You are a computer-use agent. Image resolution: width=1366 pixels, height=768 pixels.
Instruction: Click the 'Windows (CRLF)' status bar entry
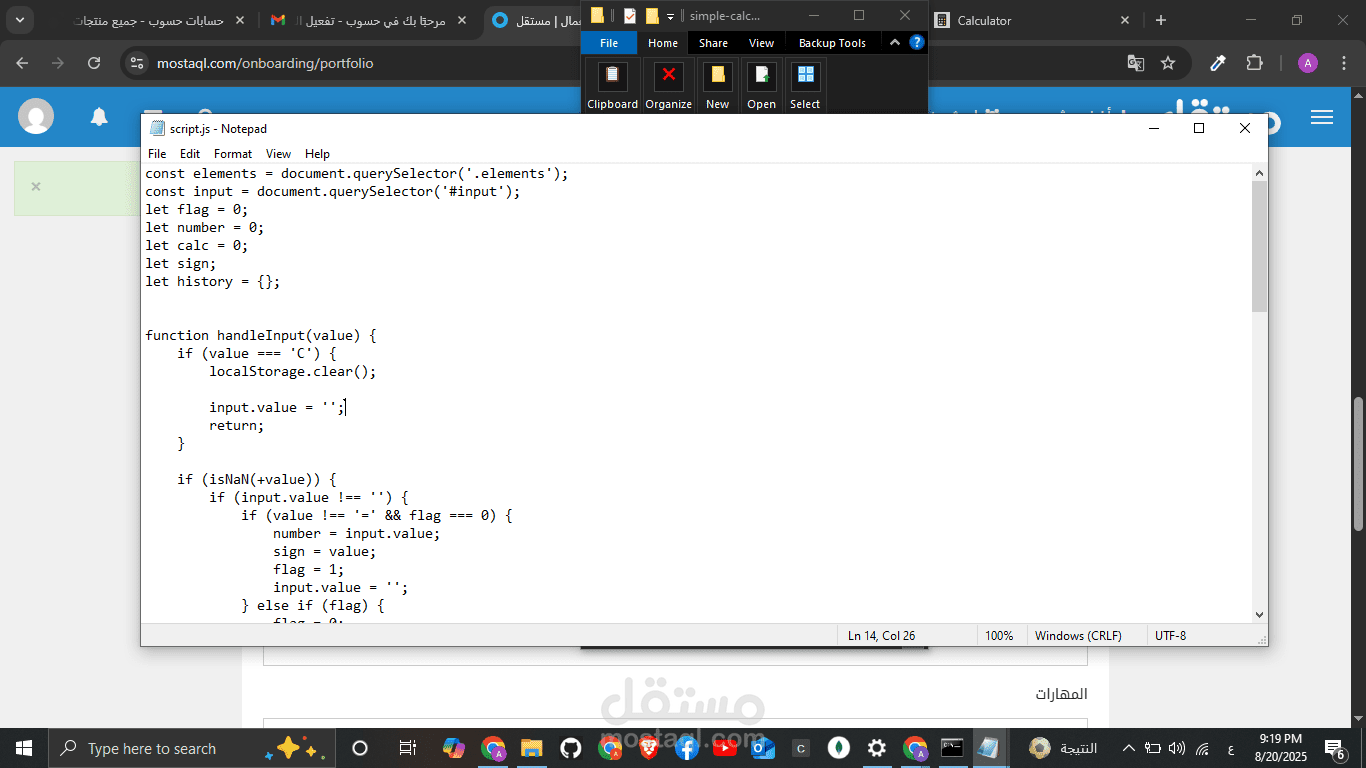coord(1078,635)
